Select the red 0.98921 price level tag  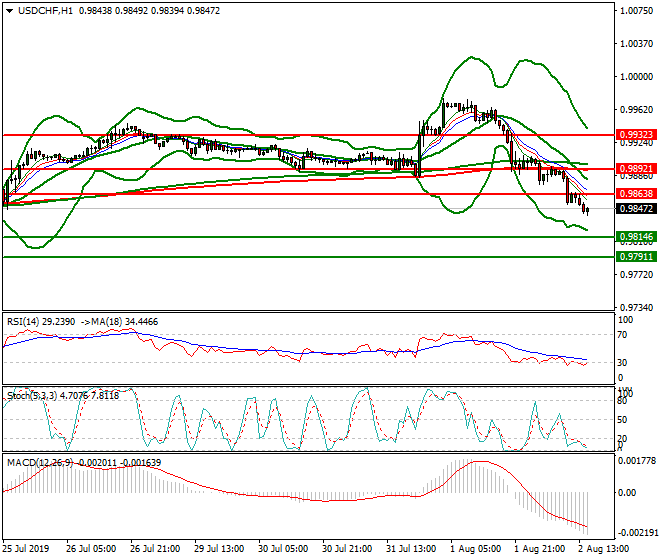click(x=636, y=169)
